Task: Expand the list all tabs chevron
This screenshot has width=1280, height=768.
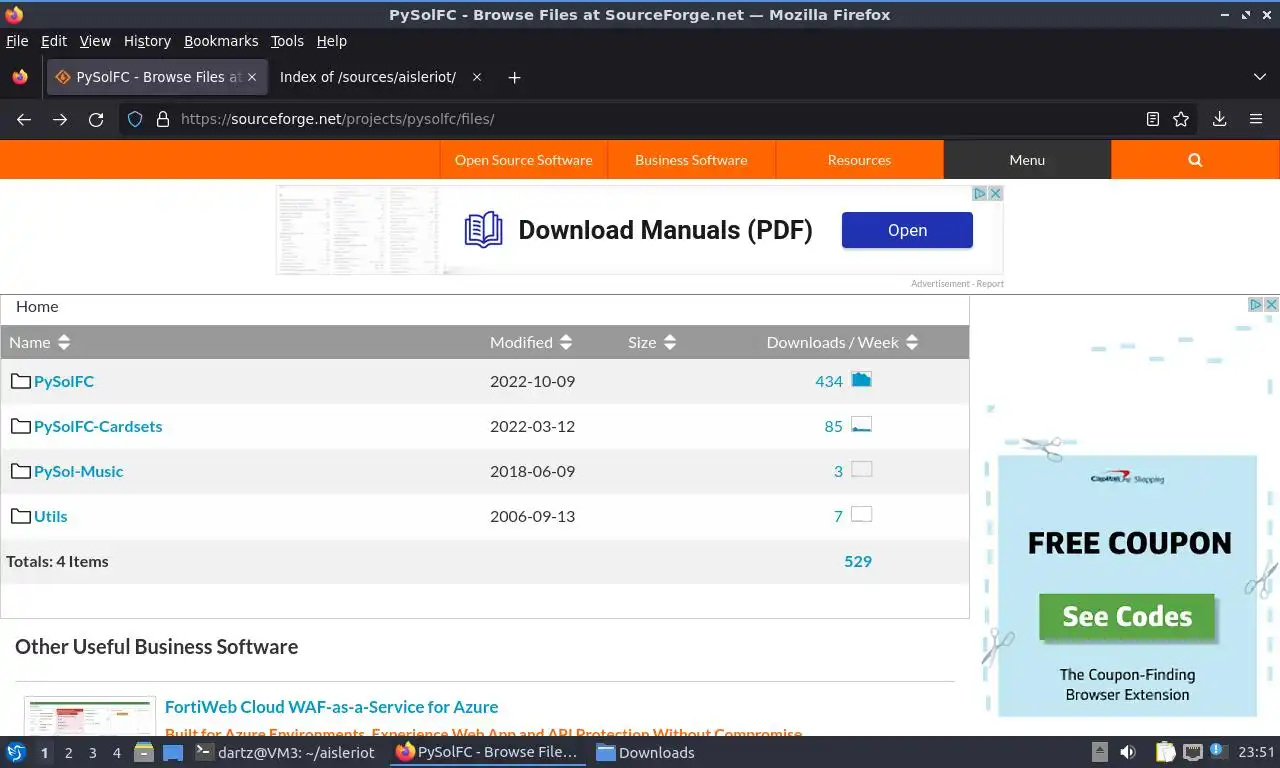Action: pyautogui.click(x=1260, y=77)
